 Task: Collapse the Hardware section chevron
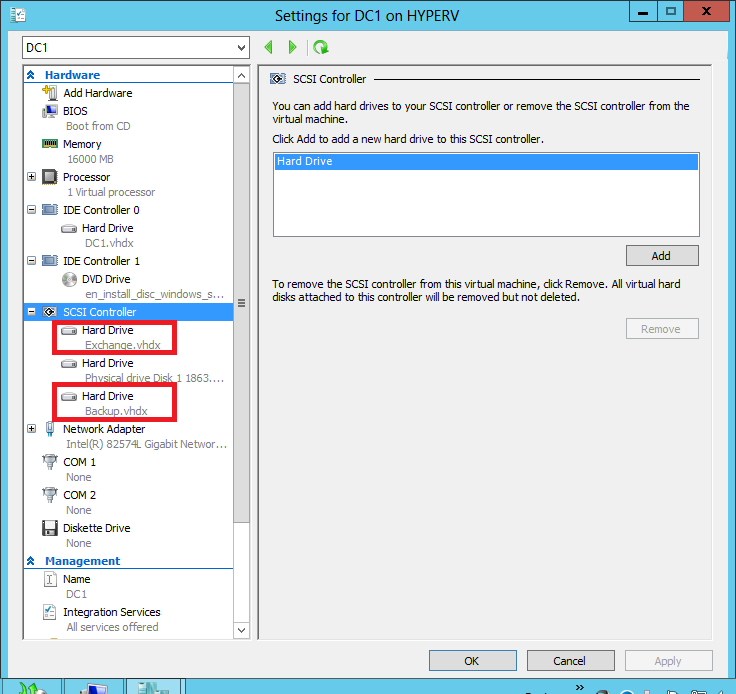point(31,75)
